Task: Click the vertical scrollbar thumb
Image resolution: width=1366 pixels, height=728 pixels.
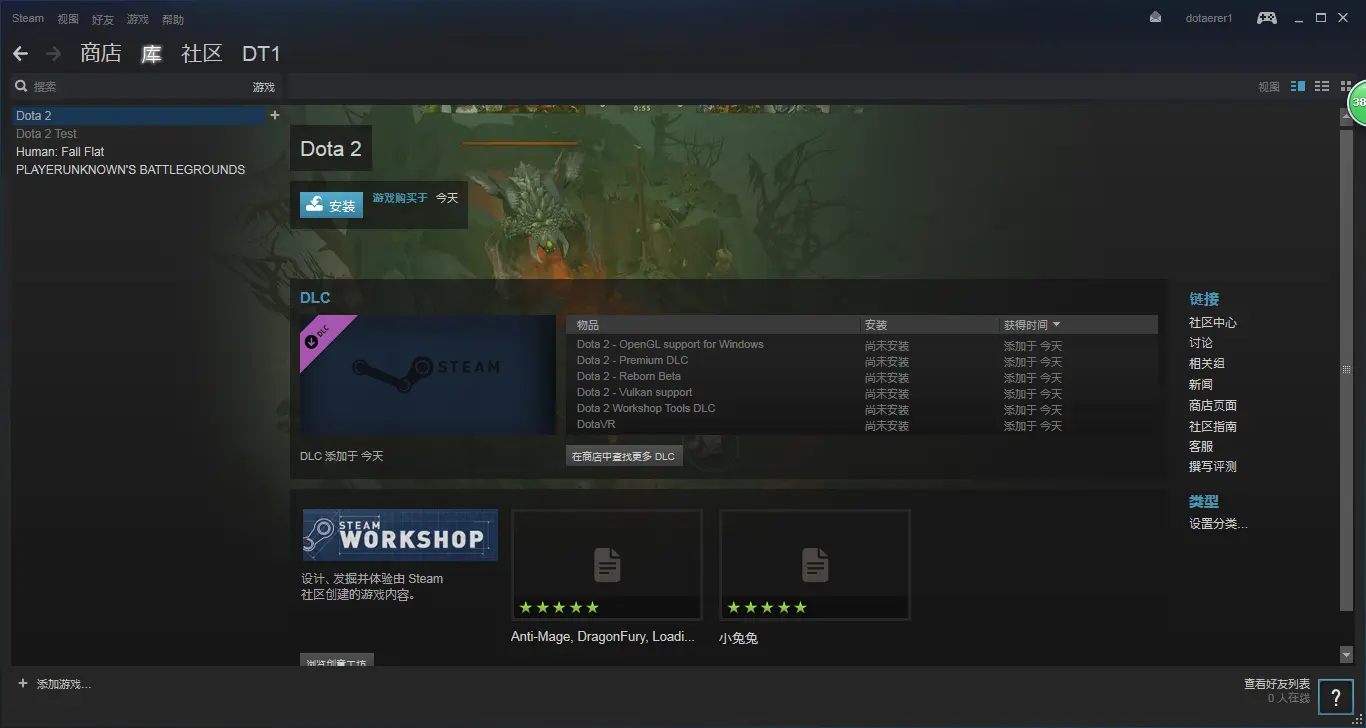Action: 1346,368
